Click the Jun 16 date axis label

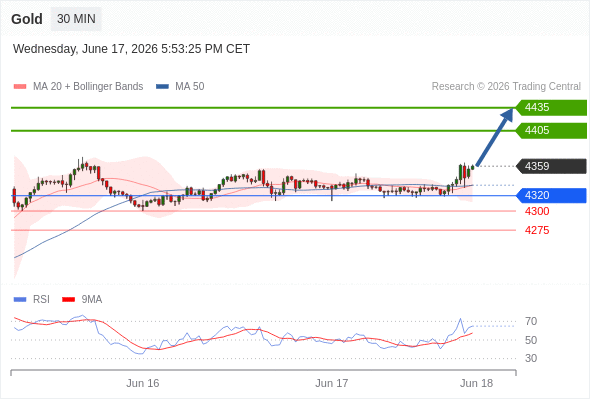pyautogui.click(x=143, y=383)
